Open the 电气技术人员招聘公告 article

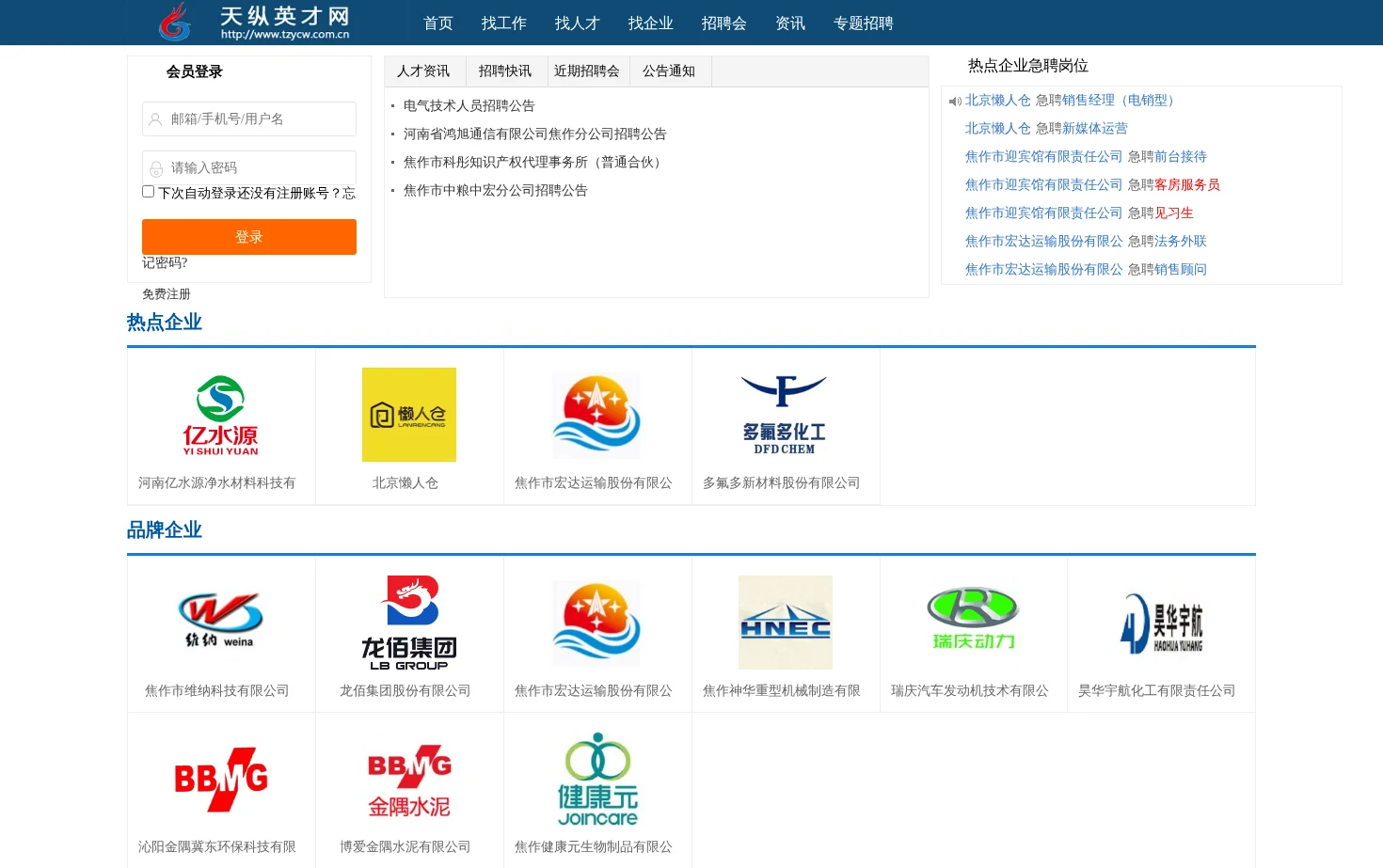point(469,106)
